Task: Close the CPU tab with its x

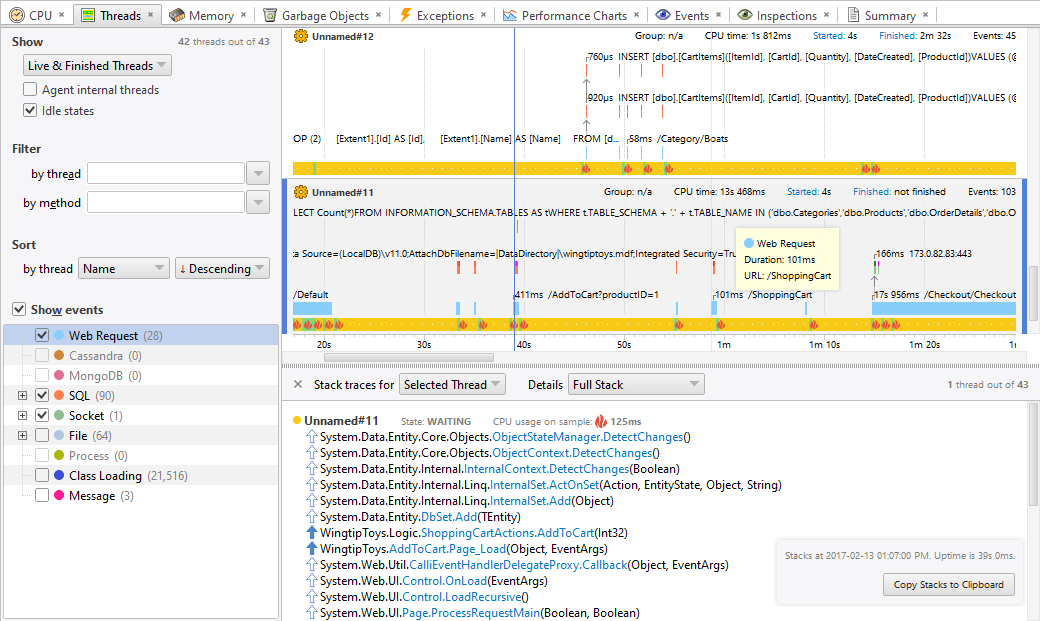Action: coord(62,15)
